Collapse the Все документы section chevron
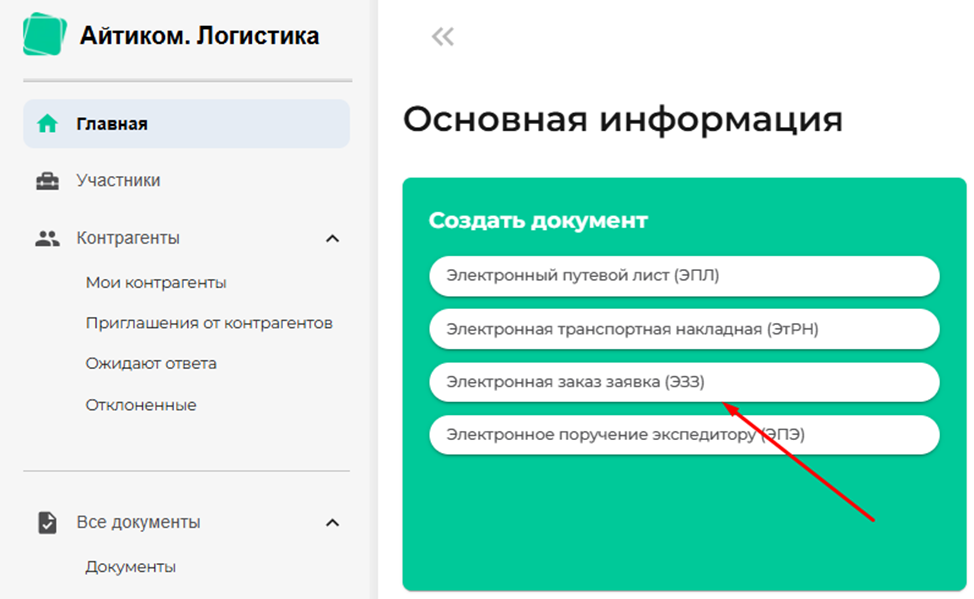Image resolution: width=974 pixels, height=599 pixels. (x=332, y=523)
